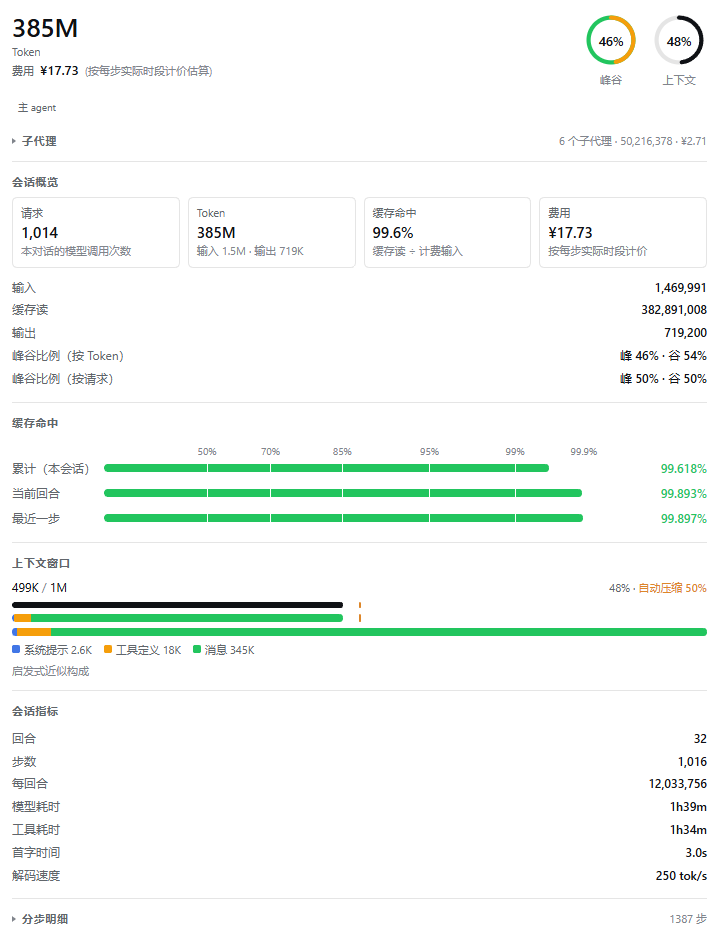The height and width of the screenshot is (943, 719).
Task: Click the 峰 46% · 谷 54% value
Action: pyautogui.click(x=663, y=355)
